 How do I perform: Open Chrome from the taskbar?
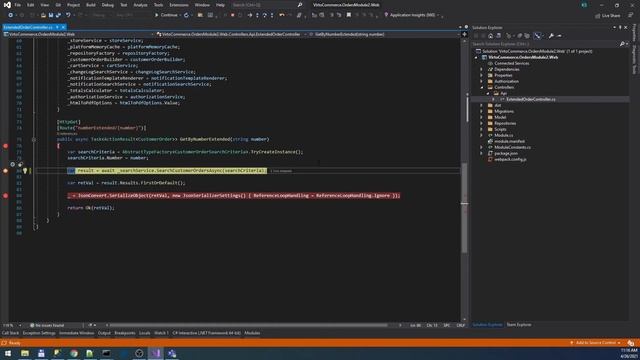pyautogui.click(x=73, y=353)
